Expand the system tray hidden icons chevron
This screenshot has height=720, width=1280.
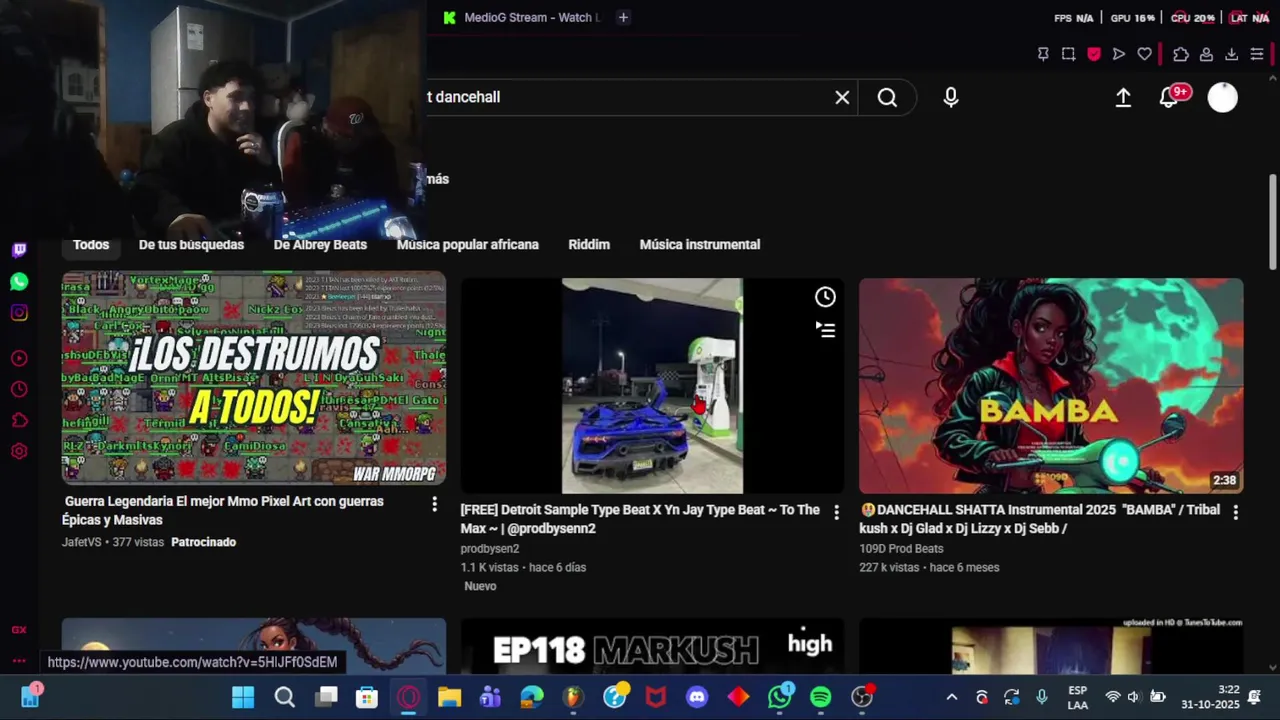[951, 697]
